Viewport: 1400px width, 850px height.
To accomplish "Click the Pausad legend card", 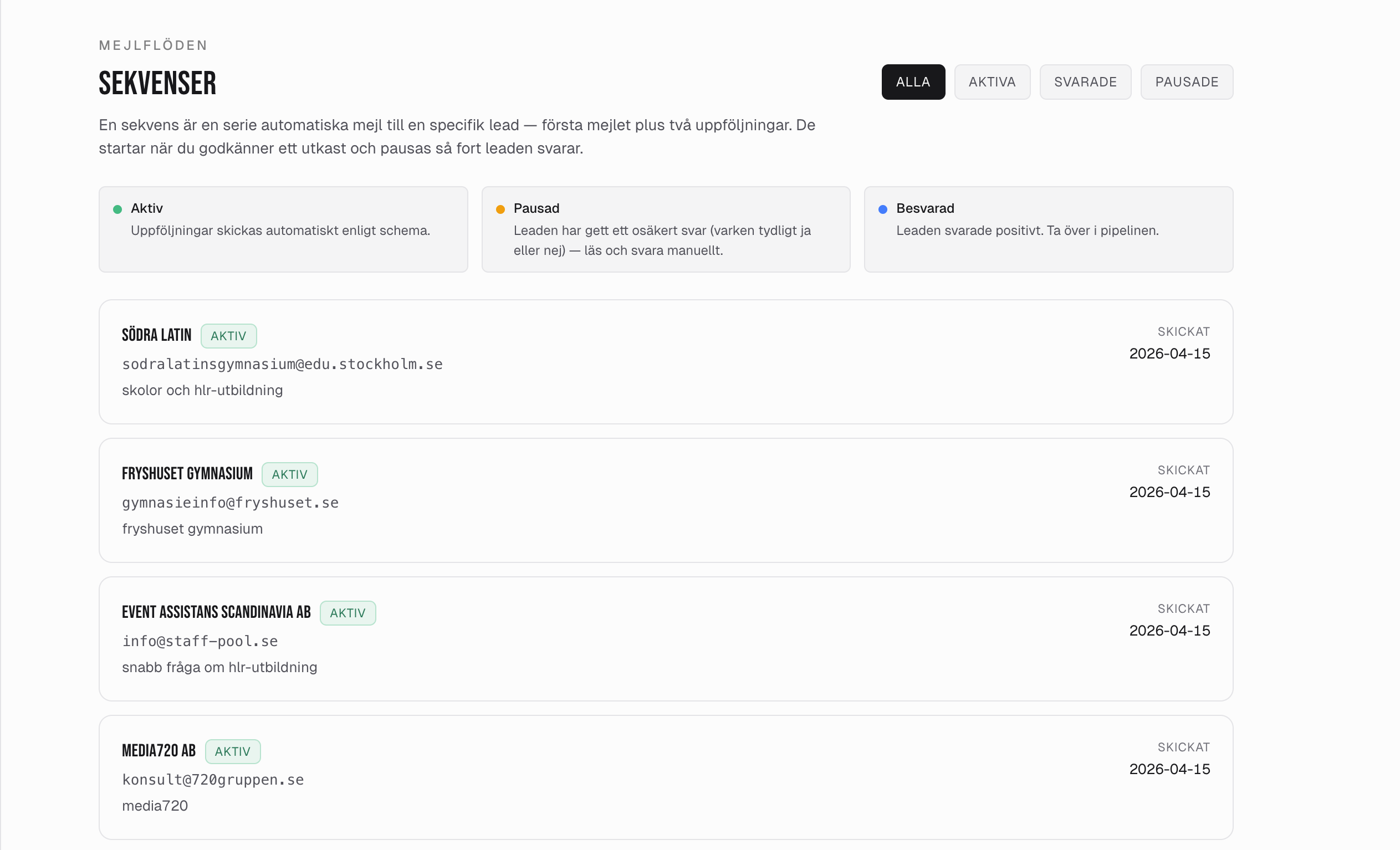I will coord(665,229).
